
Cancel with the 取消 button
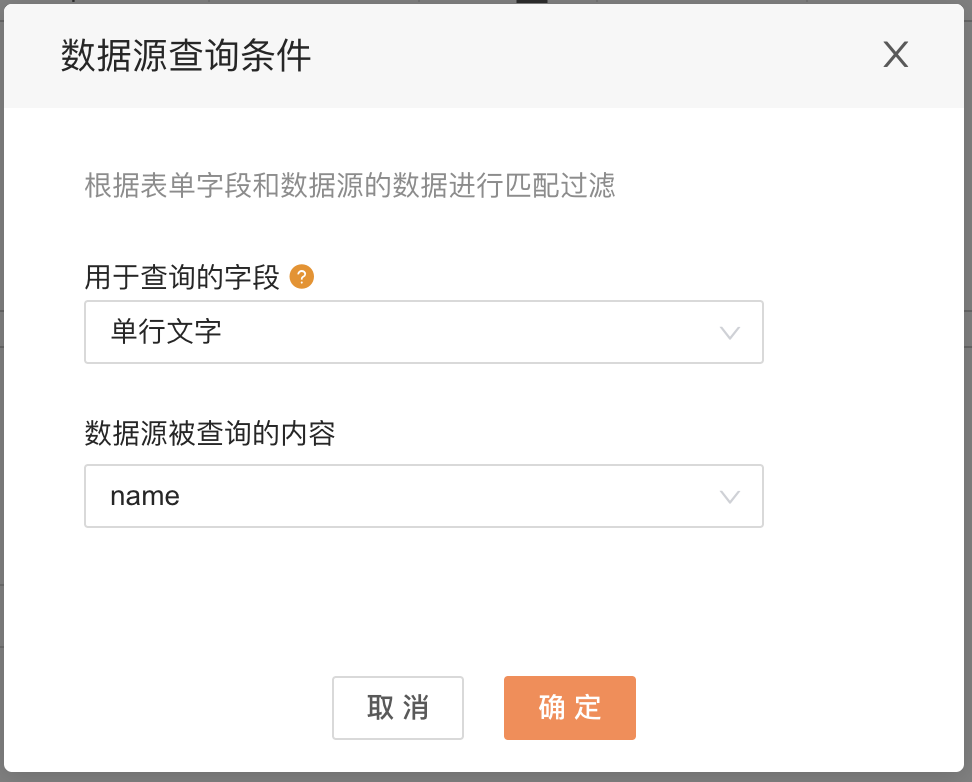pos(398,708)
